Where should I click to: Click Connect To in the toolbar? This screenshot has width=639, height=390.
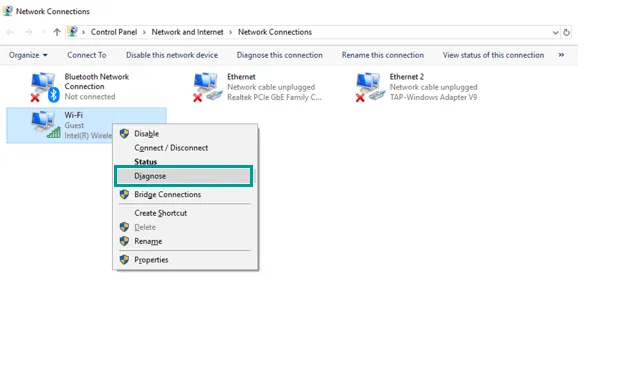[87, 55]
